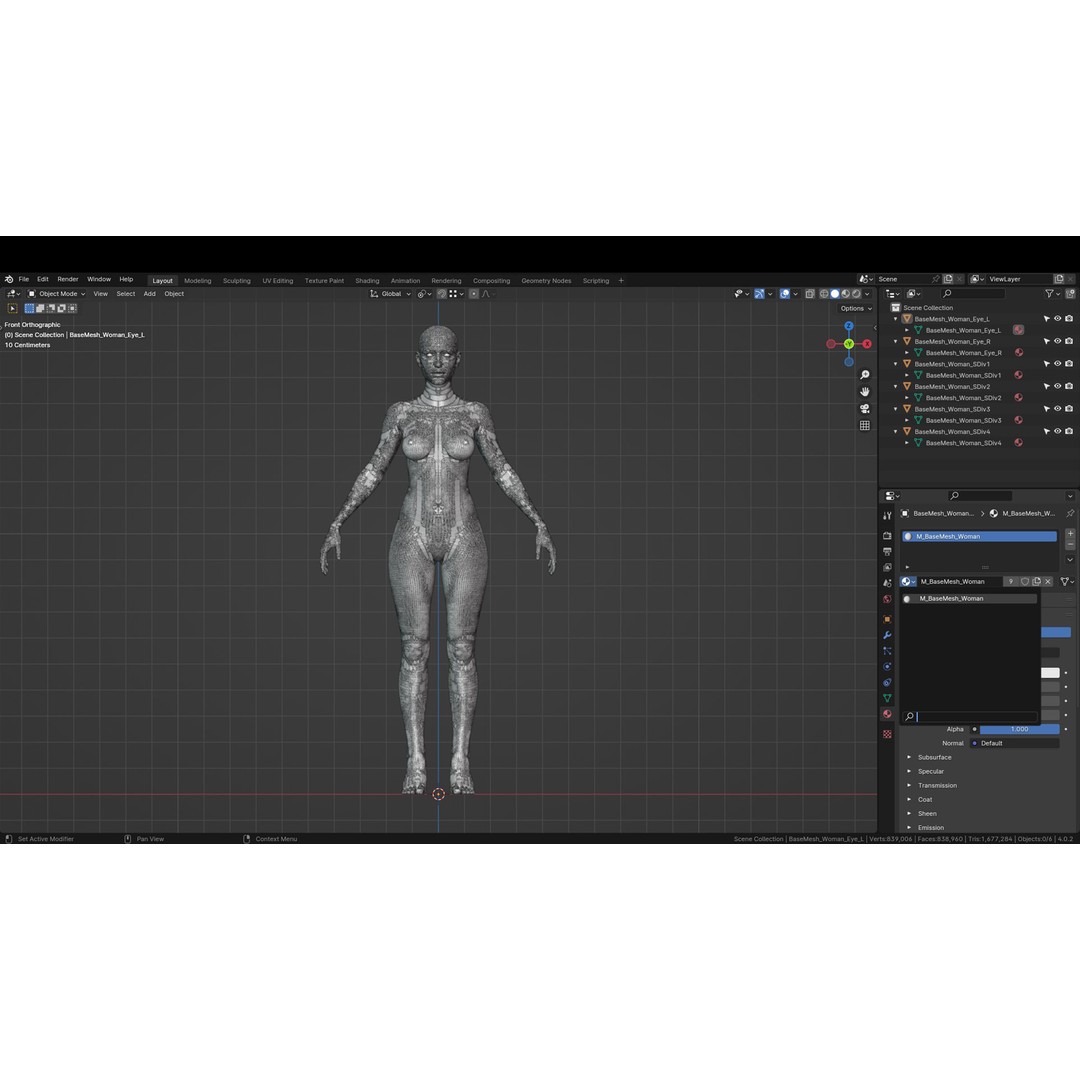
Task: Switch to the Sculpting workspace tab
Action: 236,280
